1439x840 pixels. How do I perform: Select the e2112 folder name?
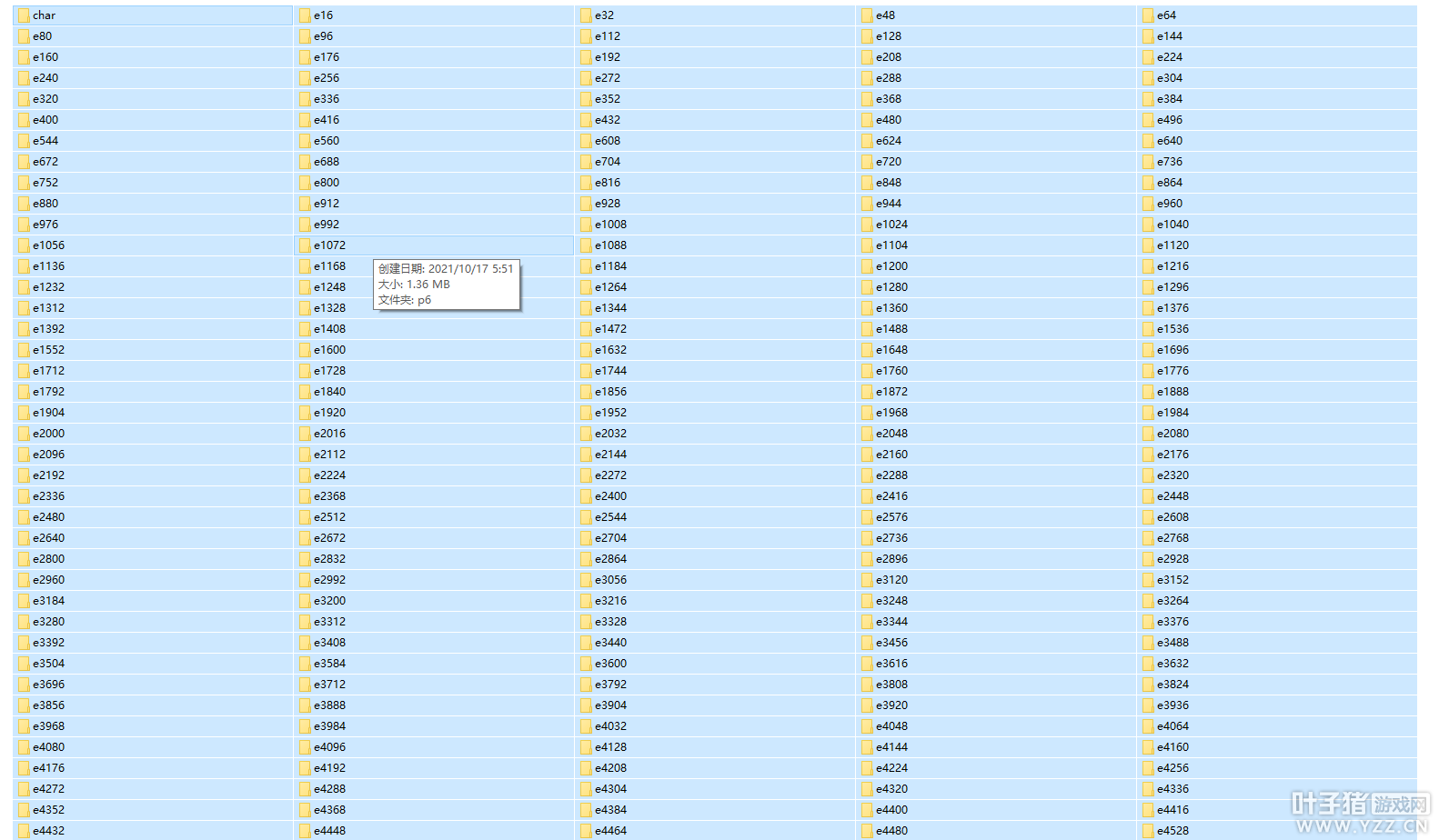(x=329, y=455)
